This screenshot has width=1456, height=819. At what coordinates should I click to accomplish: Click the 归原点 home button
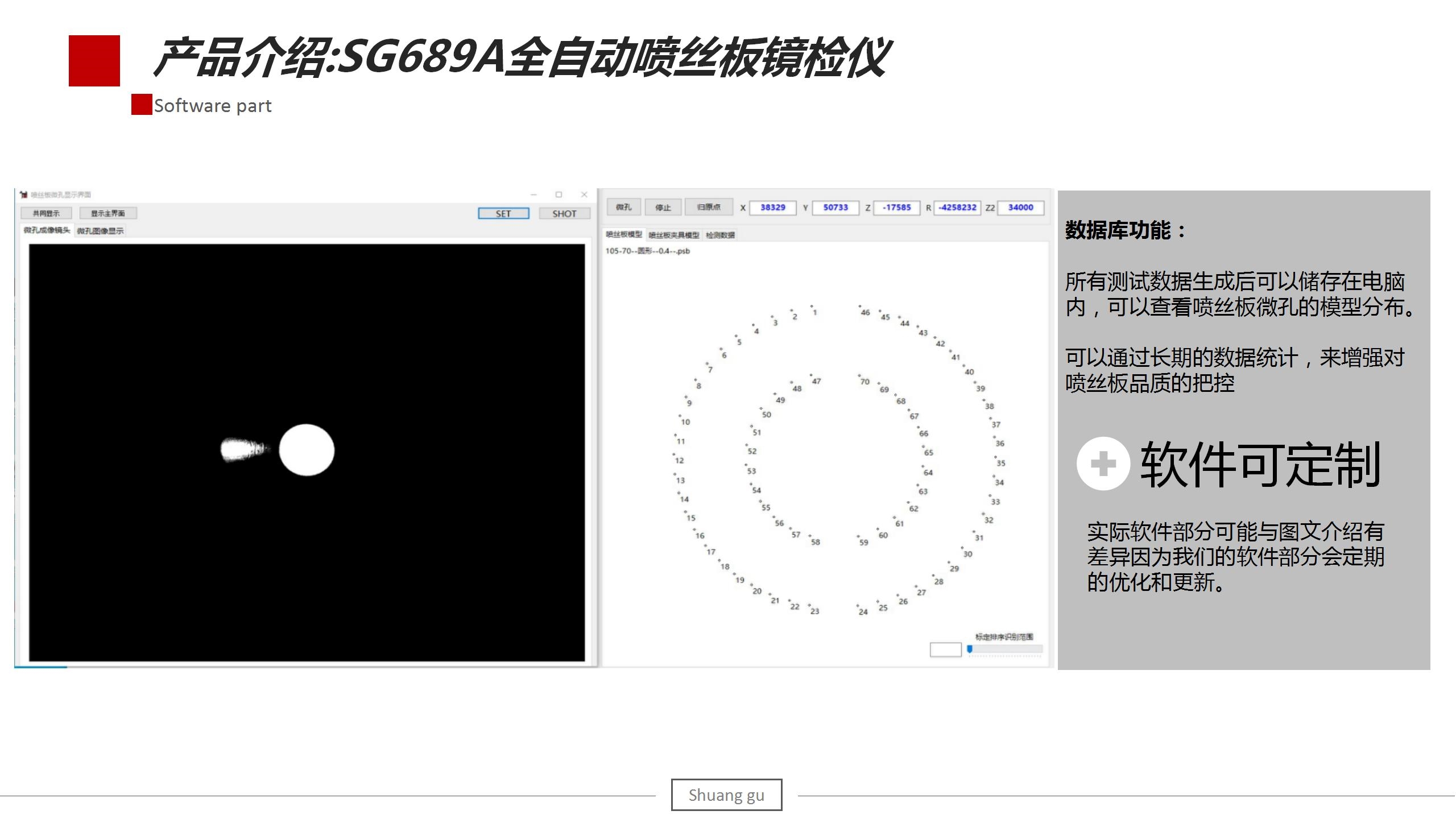[709, 207]
